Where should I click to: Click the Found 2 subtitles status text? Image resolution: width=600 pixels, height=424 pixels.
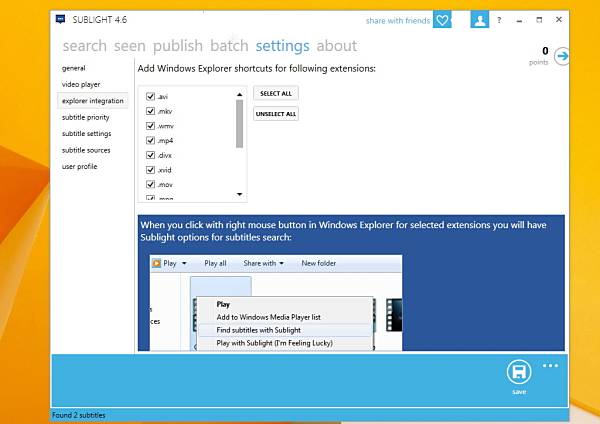coord(78,415)
